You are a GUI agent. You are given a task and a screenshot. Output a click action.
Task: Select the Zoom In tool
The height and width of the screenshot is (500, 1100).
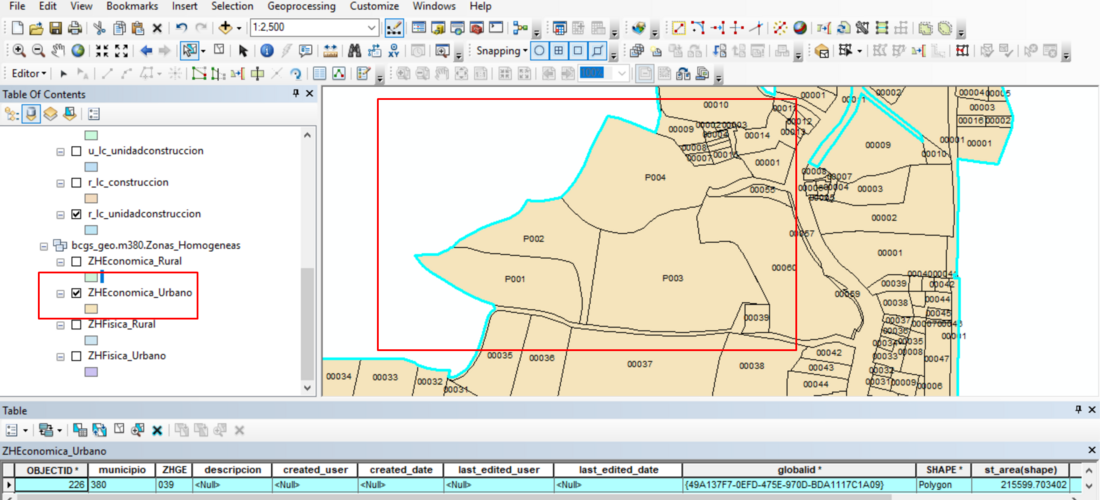pos(20,50)
